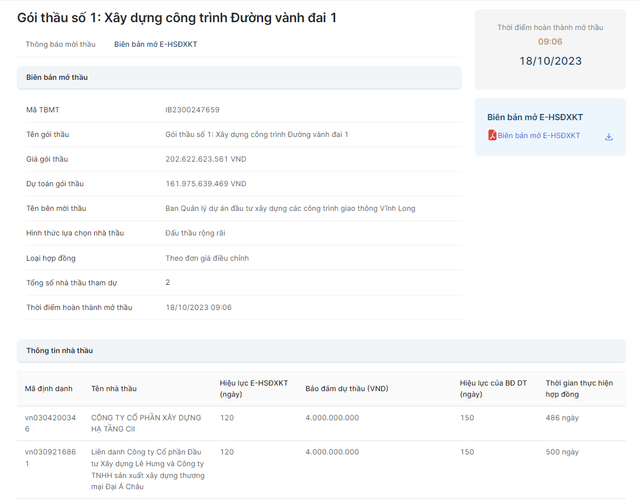Click identifier vn0304200346 in the table
The height and width of the screenshot is (499, 640).
coord(49,422)
